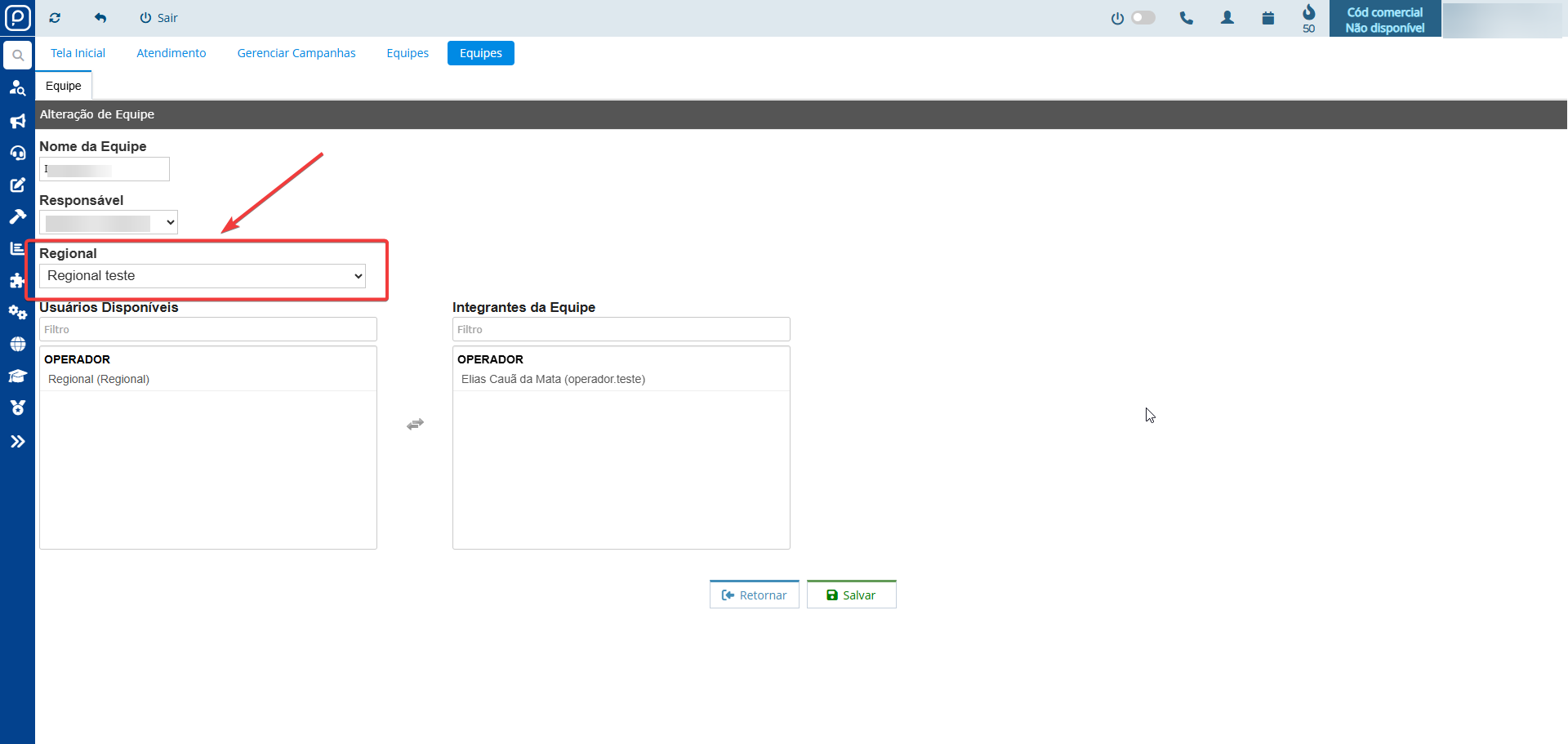Screen dimensions: 1568x744
Task: Toggle the power availability switch on
Action: pyautogui.click(x=1143, y=18)
